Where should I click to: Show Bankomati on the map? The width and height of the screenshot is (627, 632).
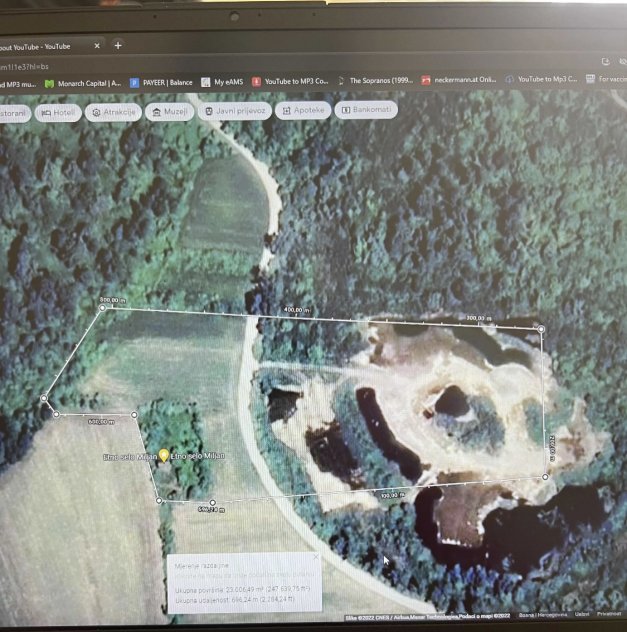366,109
